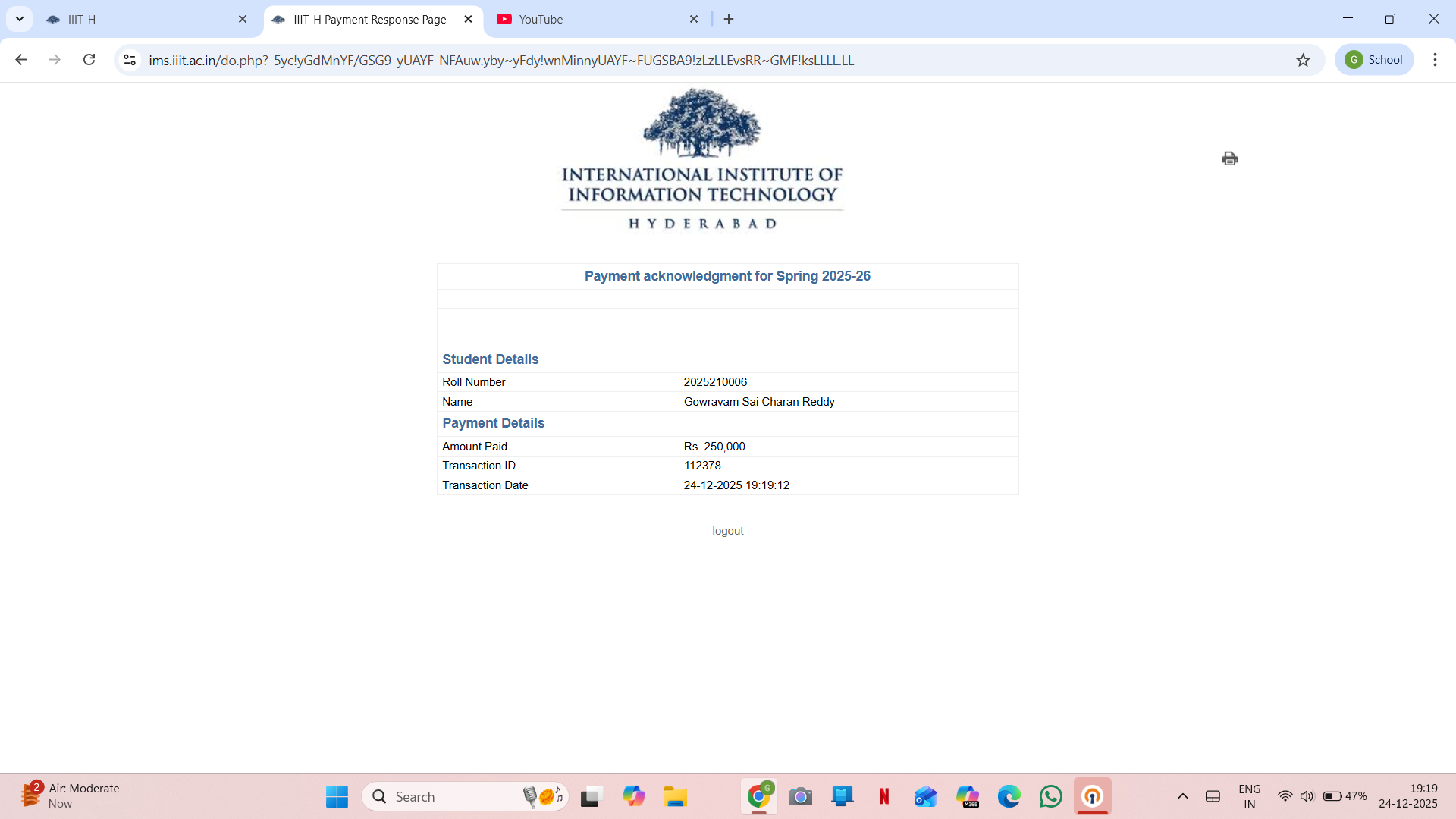This screenshot has width=1456, height=819.
Task: Launch Netflix from the taskbar
Action: tap(883, 796)
